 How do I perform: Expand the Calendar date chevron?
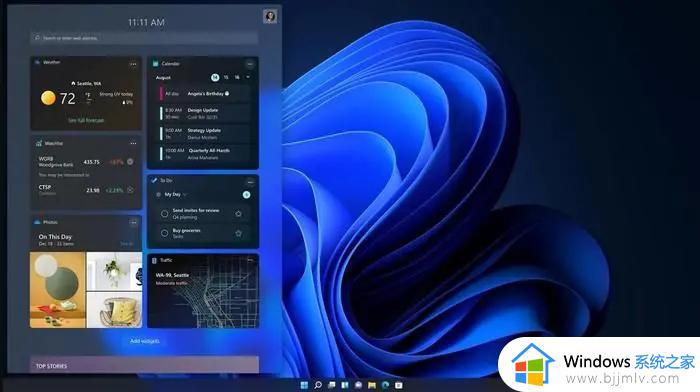(248, 77)
